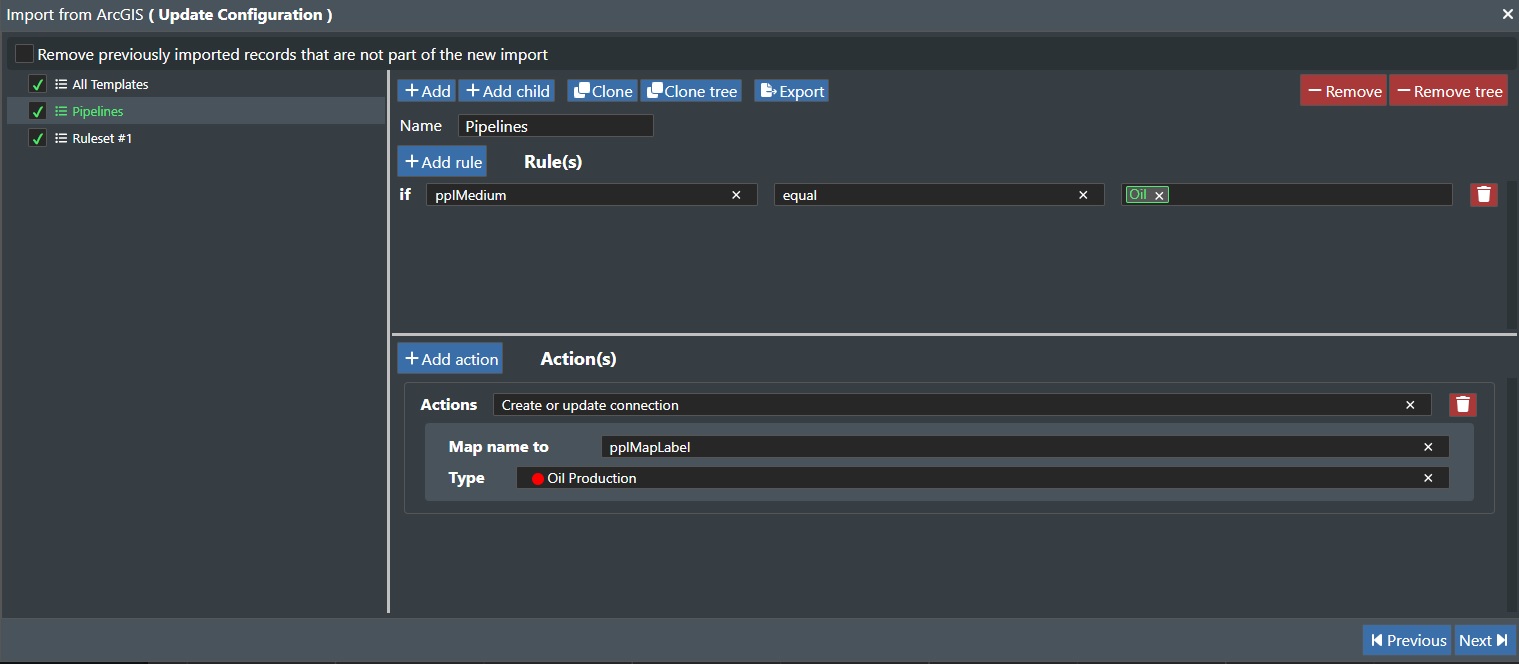Toggle remove previously imported records checkbox
This screenshot has width=1519, height=664.
coord(24,54)
